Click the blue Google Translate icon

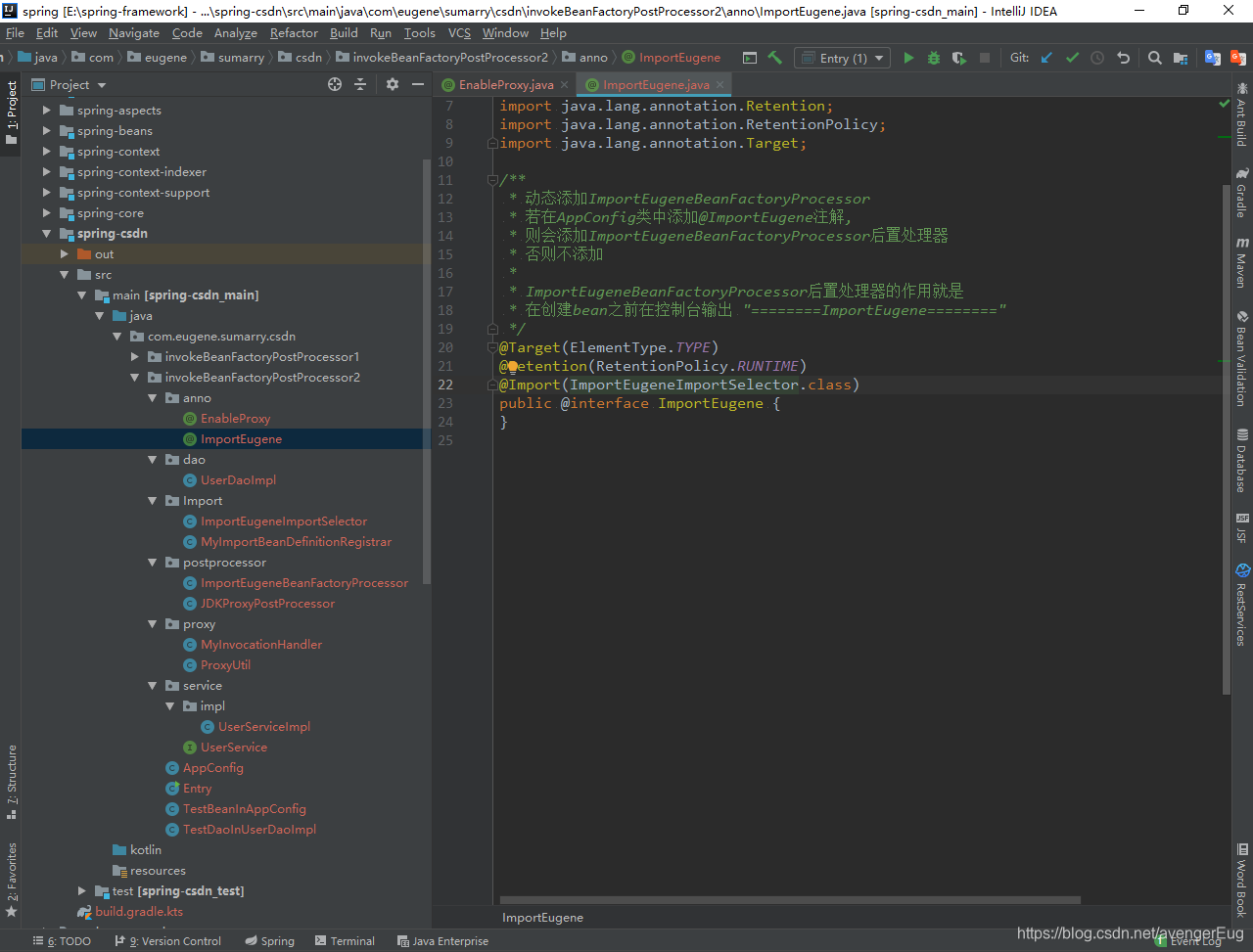click(1213, 58)
